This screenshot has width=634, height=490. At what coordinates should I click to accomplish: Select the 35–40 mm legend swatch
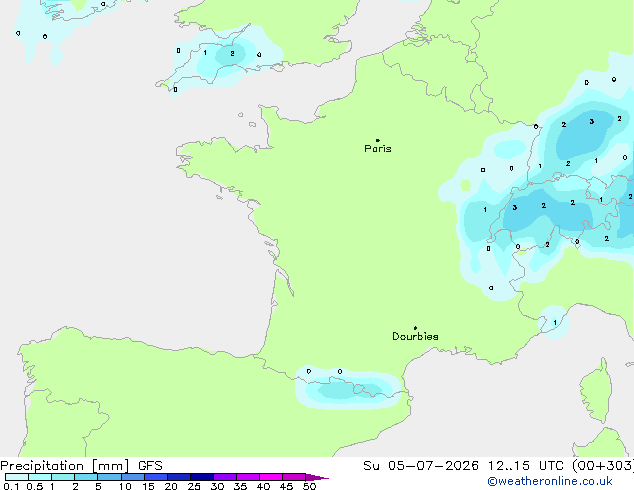(248, 477)
